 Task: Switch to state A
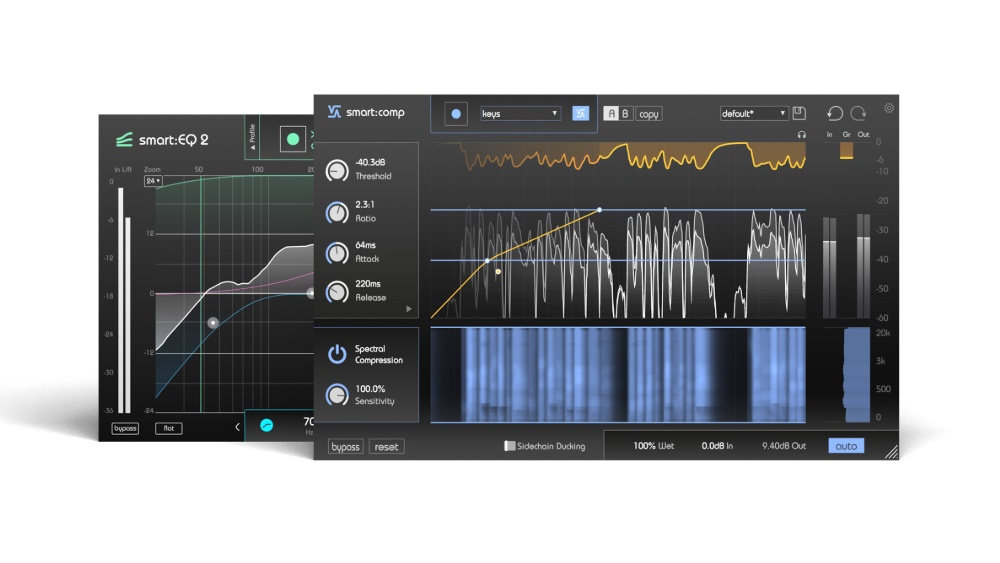coord(611,114)
